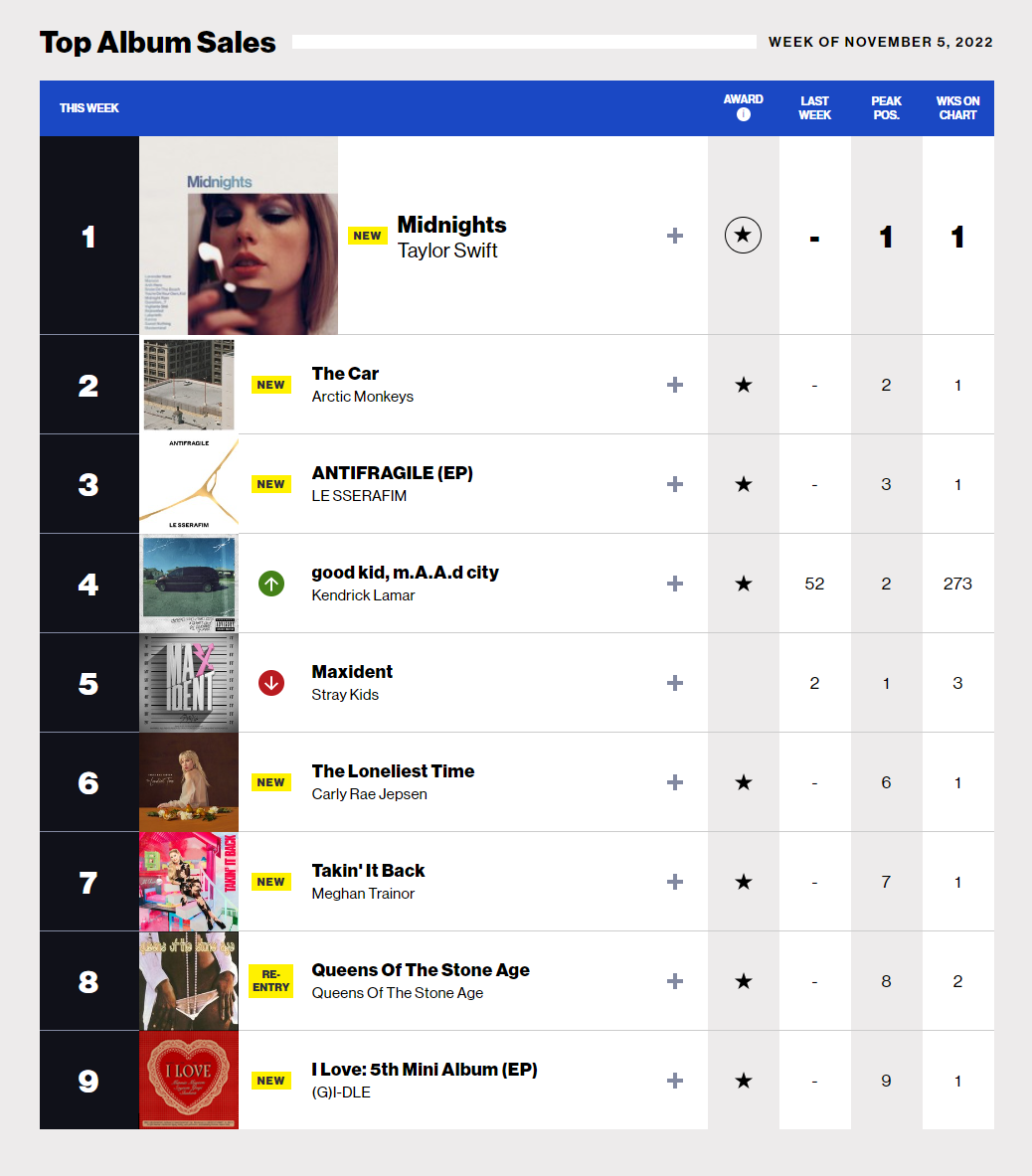Click the ANTIFRAGILE album cover thumbnail
This screenshot has width=1032, height=1176.
[x=189, y=484]
